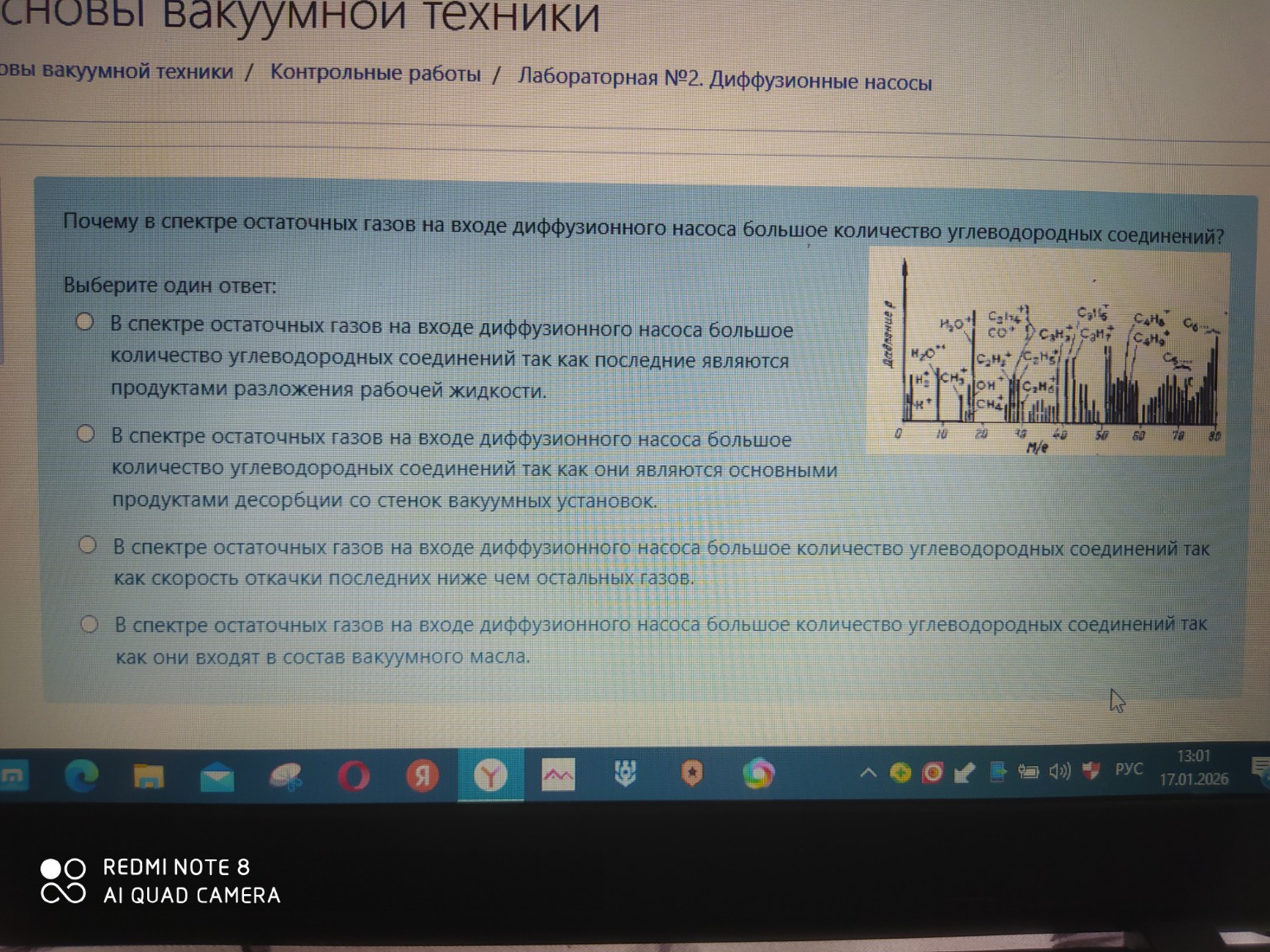Expand hidden tray icons with the chevron

[x=867, y=773]
